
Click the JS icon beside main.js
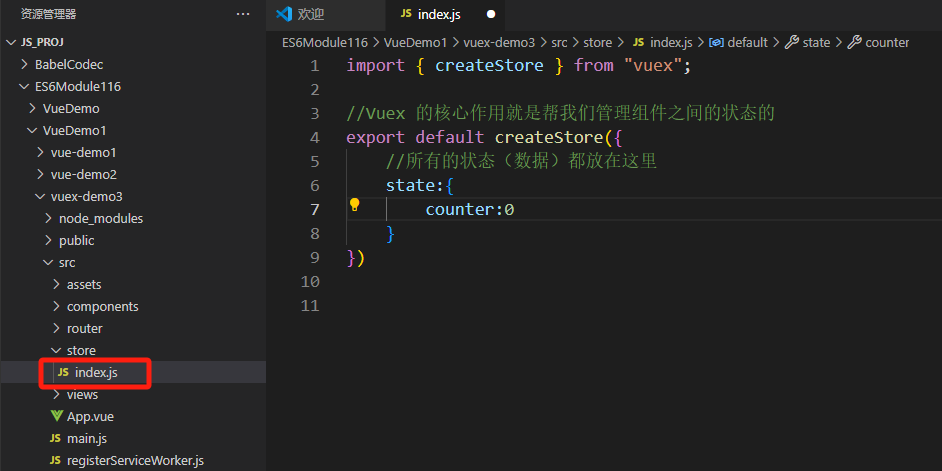click(55, 438)
